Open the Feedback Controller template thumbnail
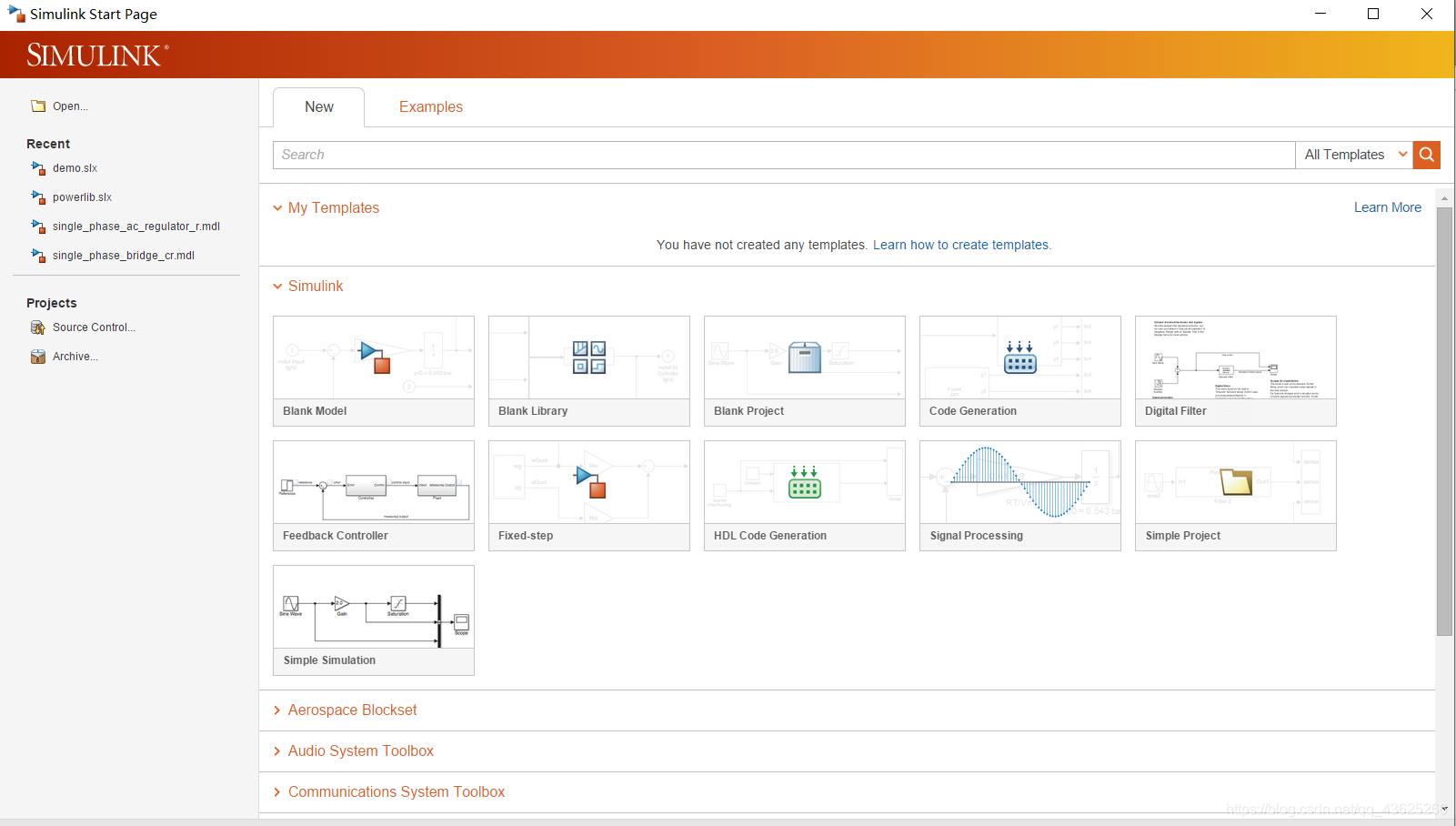This screenshot has height=826, width=1456. point(374,482)
